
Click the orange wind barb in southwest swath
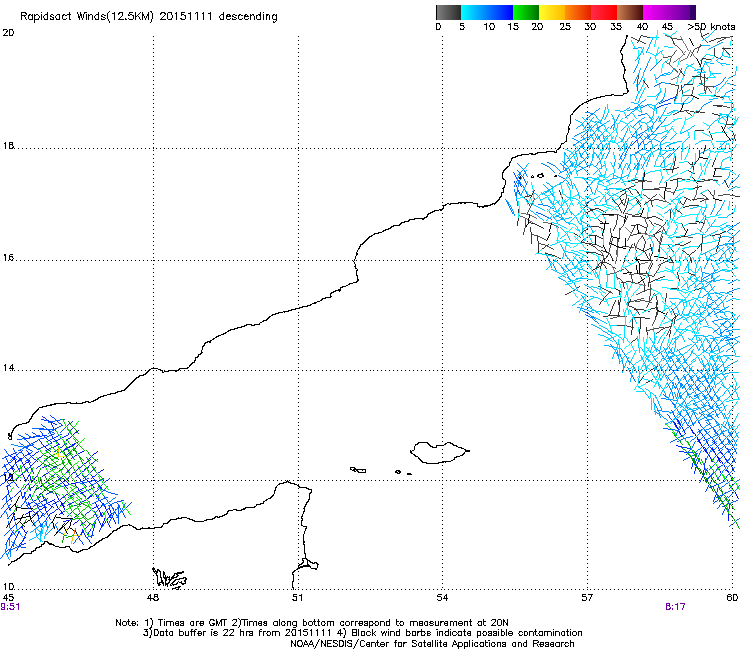73,536
